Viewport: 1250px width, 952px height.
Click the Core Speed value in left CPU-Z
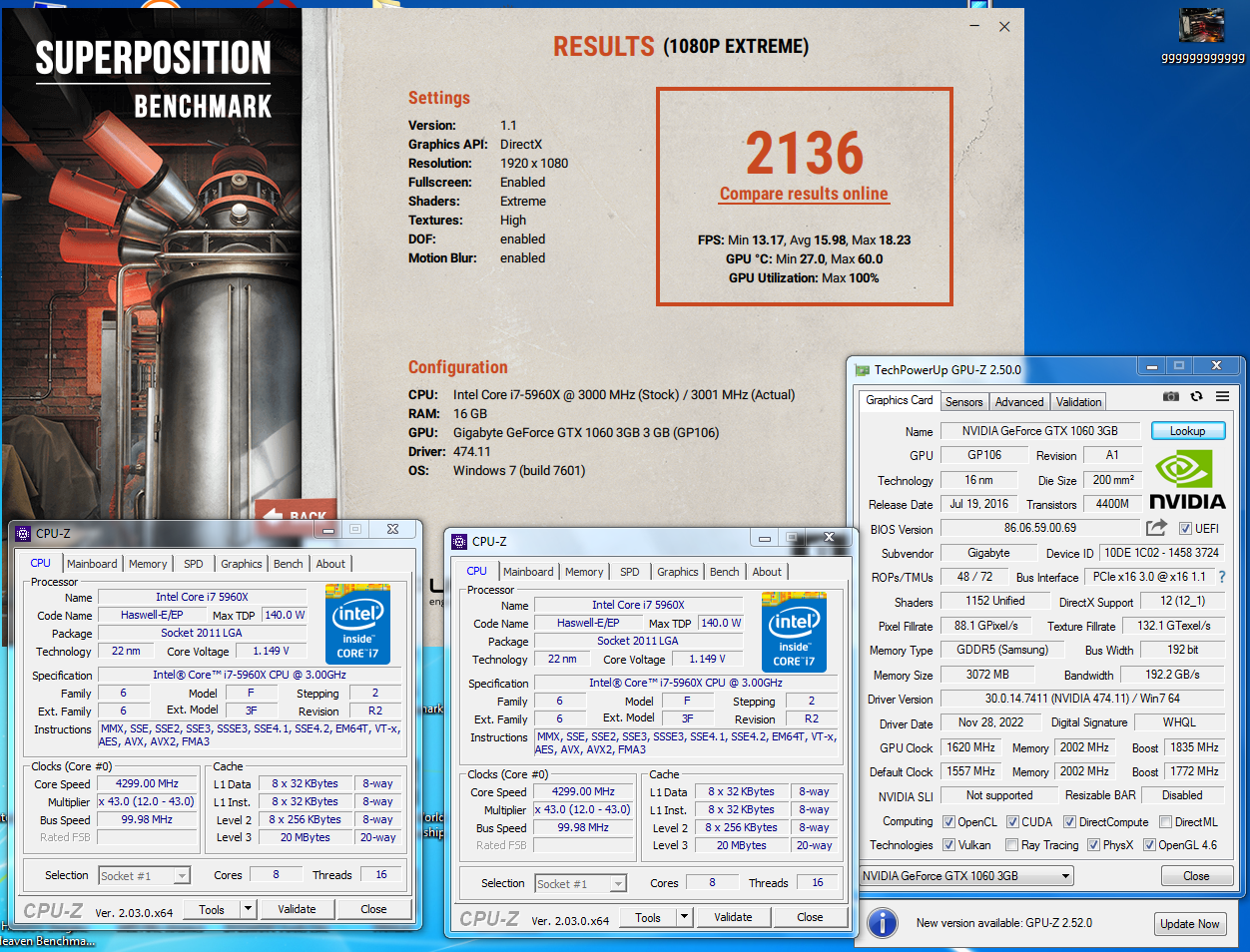(x=147, y=784)
